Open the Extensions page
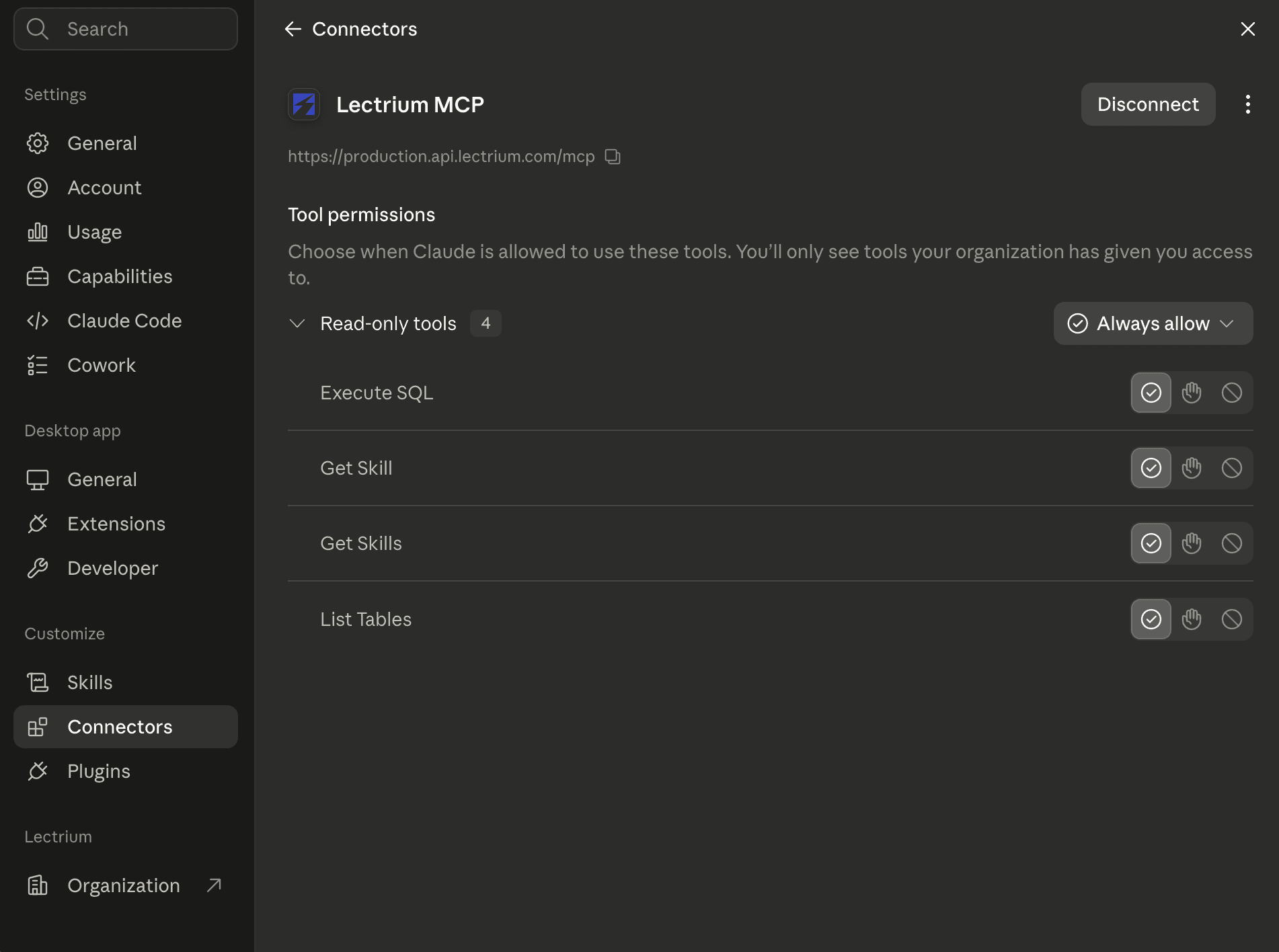This screenshot has width=1279, height=952. click(126, 524)
